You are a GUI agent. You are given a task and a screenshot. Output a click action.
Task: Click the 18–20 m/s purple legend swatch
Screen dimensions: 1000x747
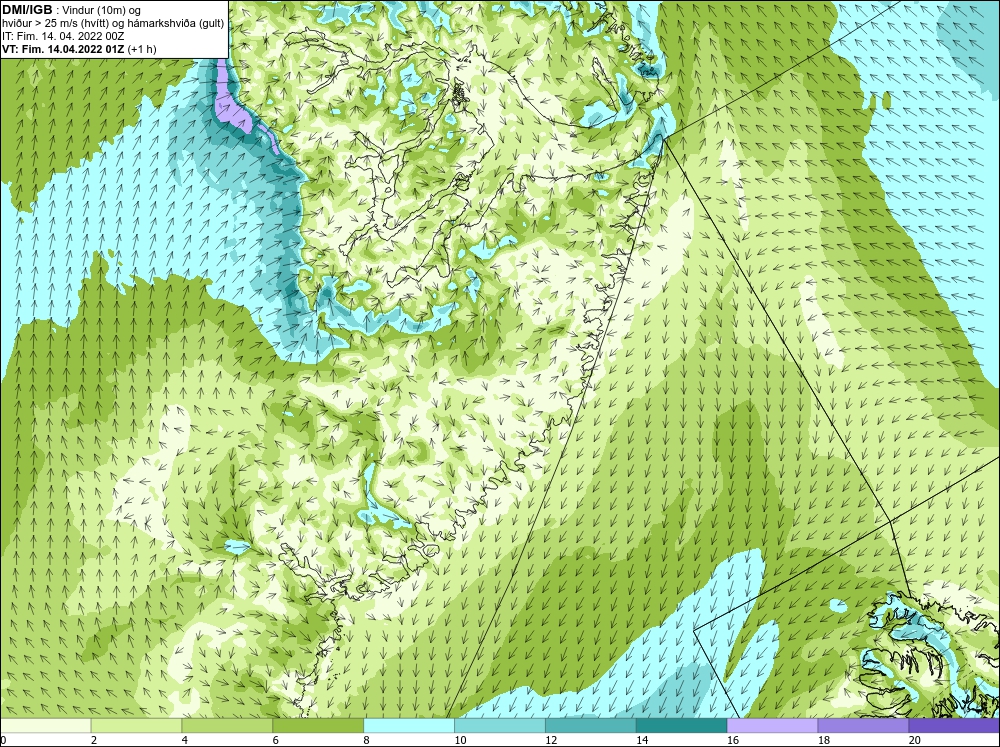click(x=863, y=726)
